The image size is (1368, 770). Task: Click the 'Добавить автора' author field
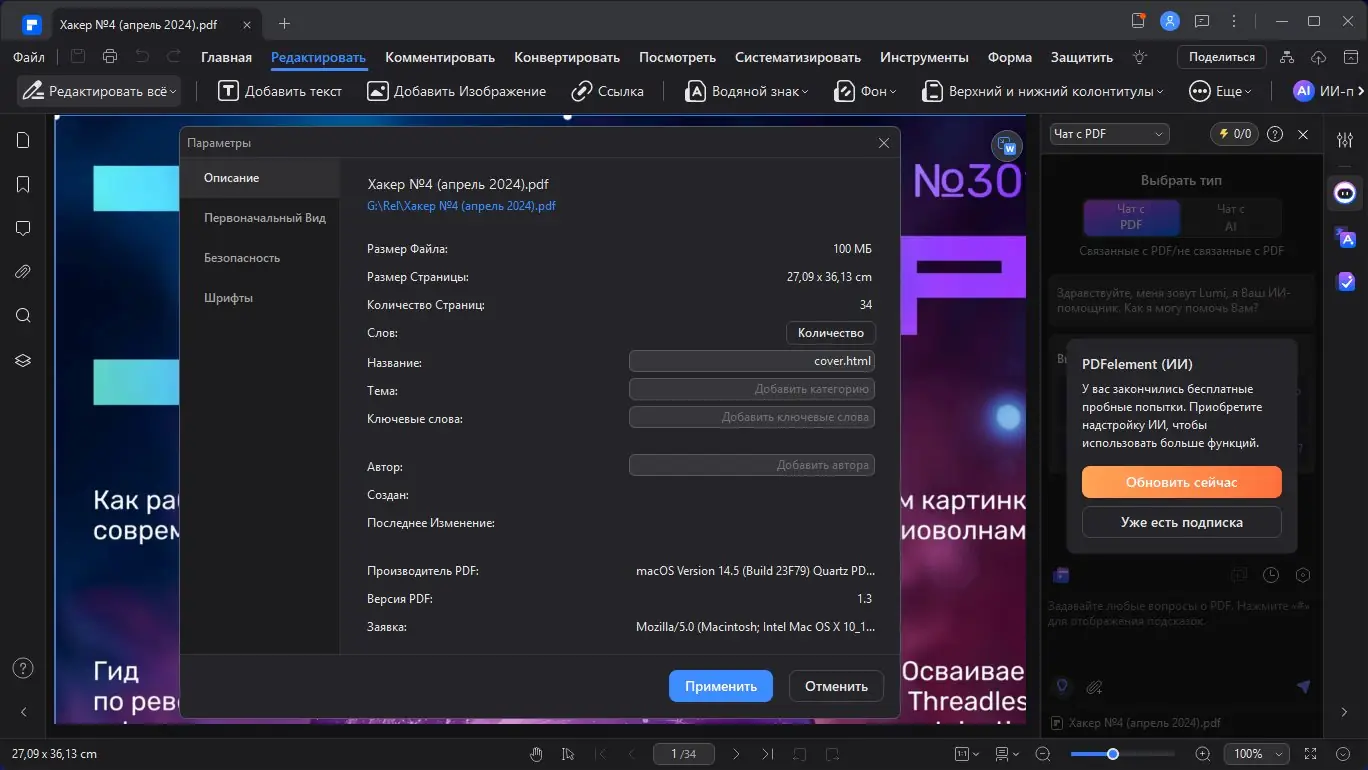[752, 465]
